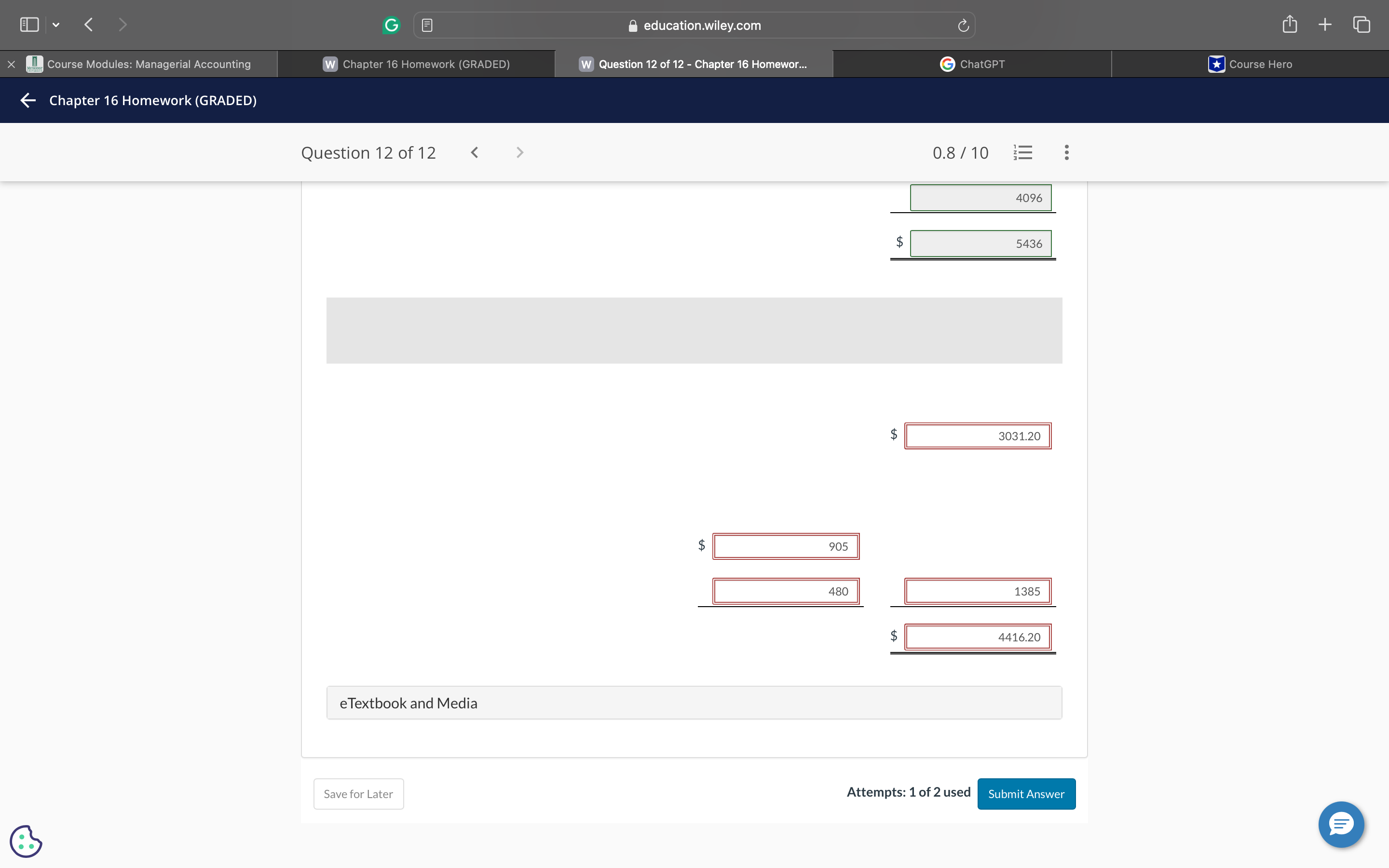Click Save for Later button
1389x868 pixels.
pyautogui.click(x=358, y=794)
